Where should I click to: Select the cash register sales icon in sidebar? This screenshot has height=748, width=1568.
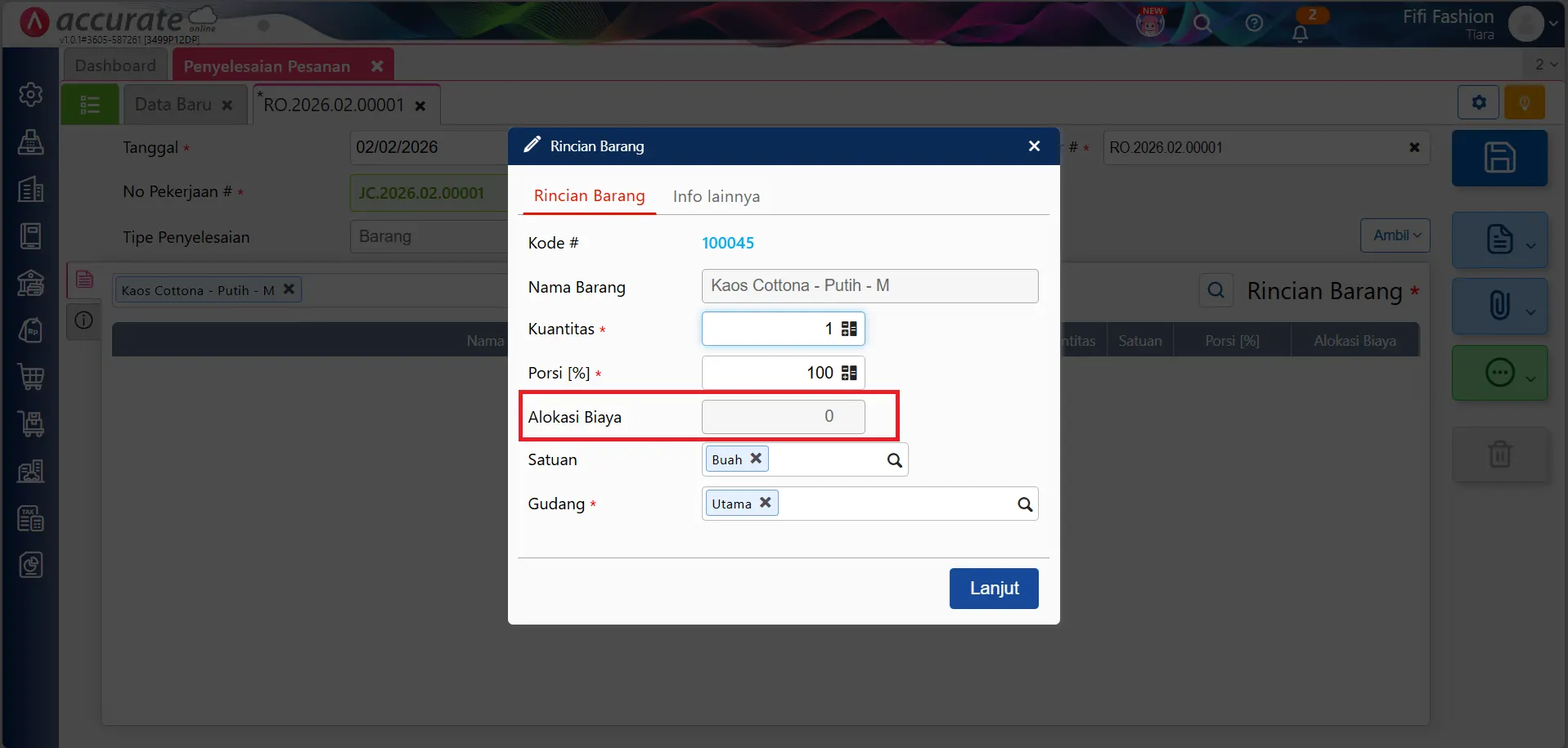(x=30, y=142)
